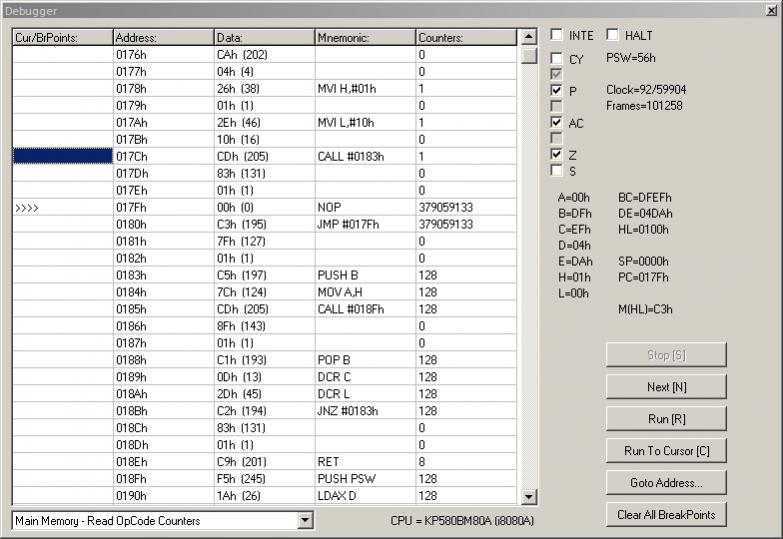
Task: Open the Goto Address dialog
Action: coord(666,483)
